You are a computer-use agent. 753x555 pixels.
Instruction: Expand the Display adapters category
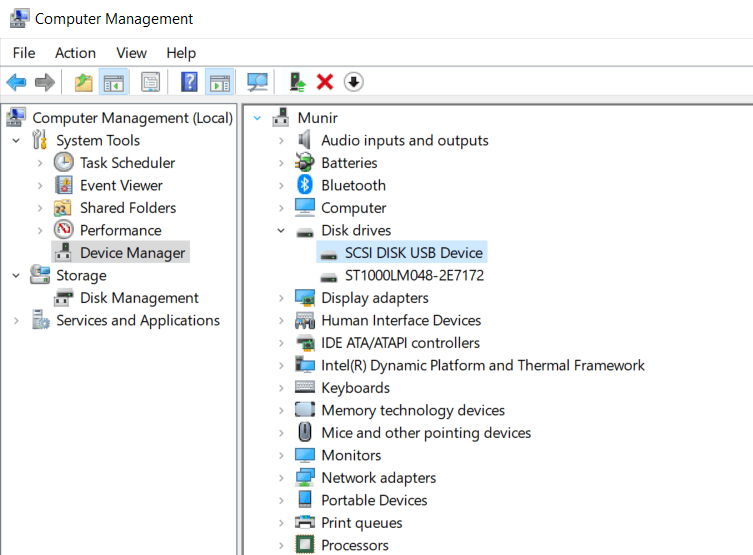coord(281,298)
